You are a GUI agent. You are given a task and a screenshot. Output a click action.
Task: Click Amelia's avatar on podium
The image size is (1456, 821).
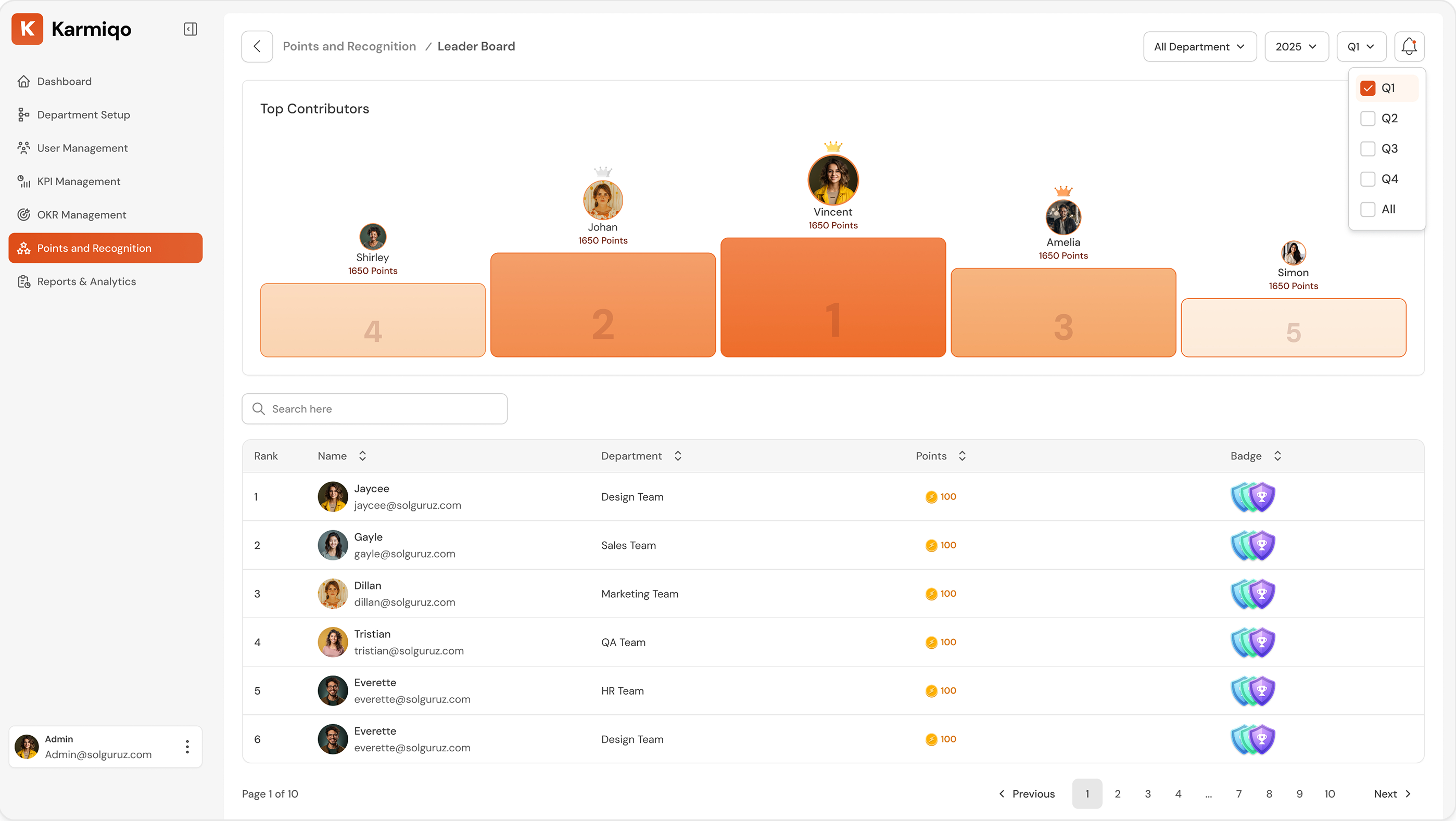pos(1063,217)
